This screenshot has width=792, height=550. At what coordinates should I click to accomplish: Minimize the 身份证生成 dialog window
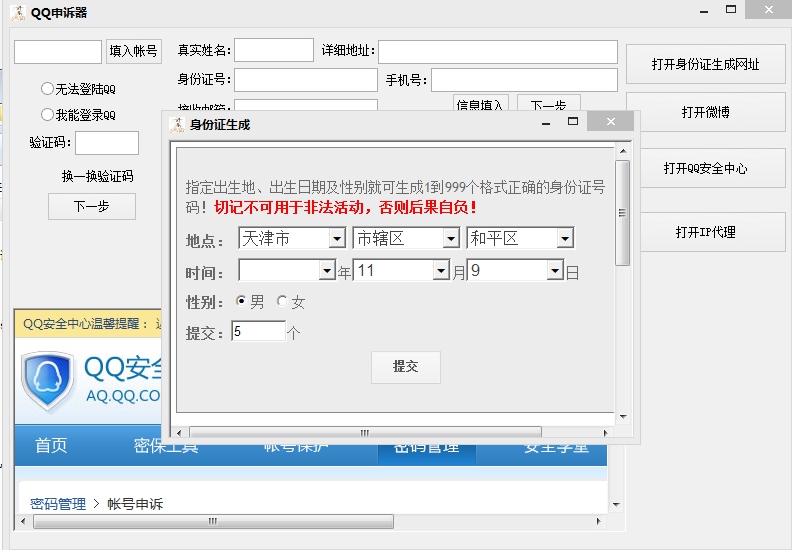coord(546,123)
